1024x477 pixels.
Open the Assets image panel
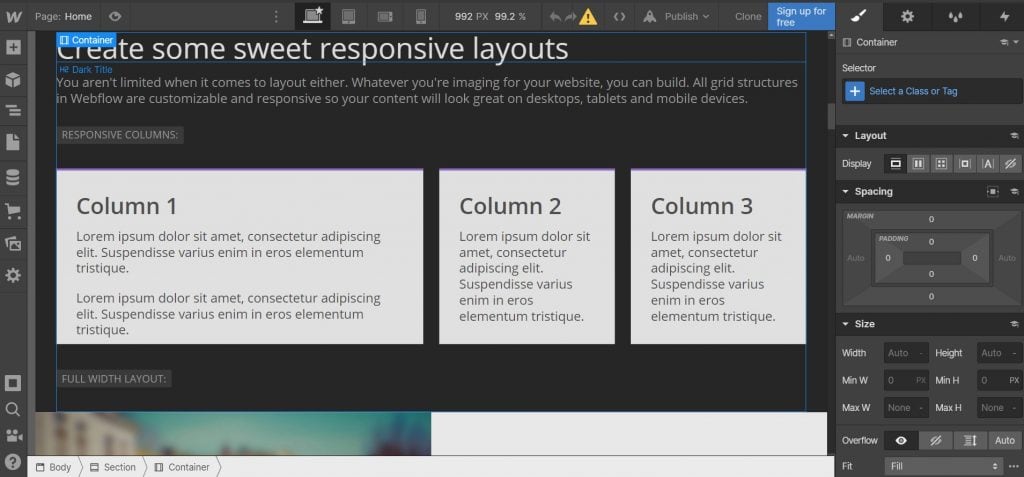pyautogui.click(x=13, y=244)
